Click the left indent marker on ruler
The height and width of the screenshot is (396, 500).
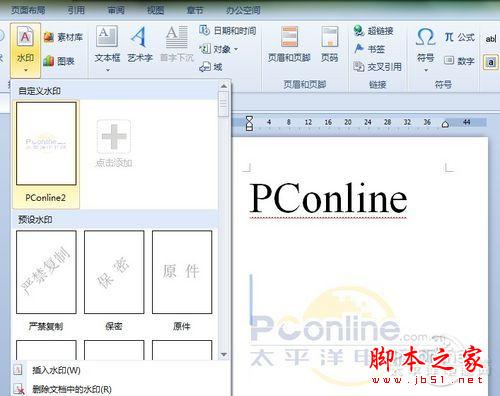249,123
